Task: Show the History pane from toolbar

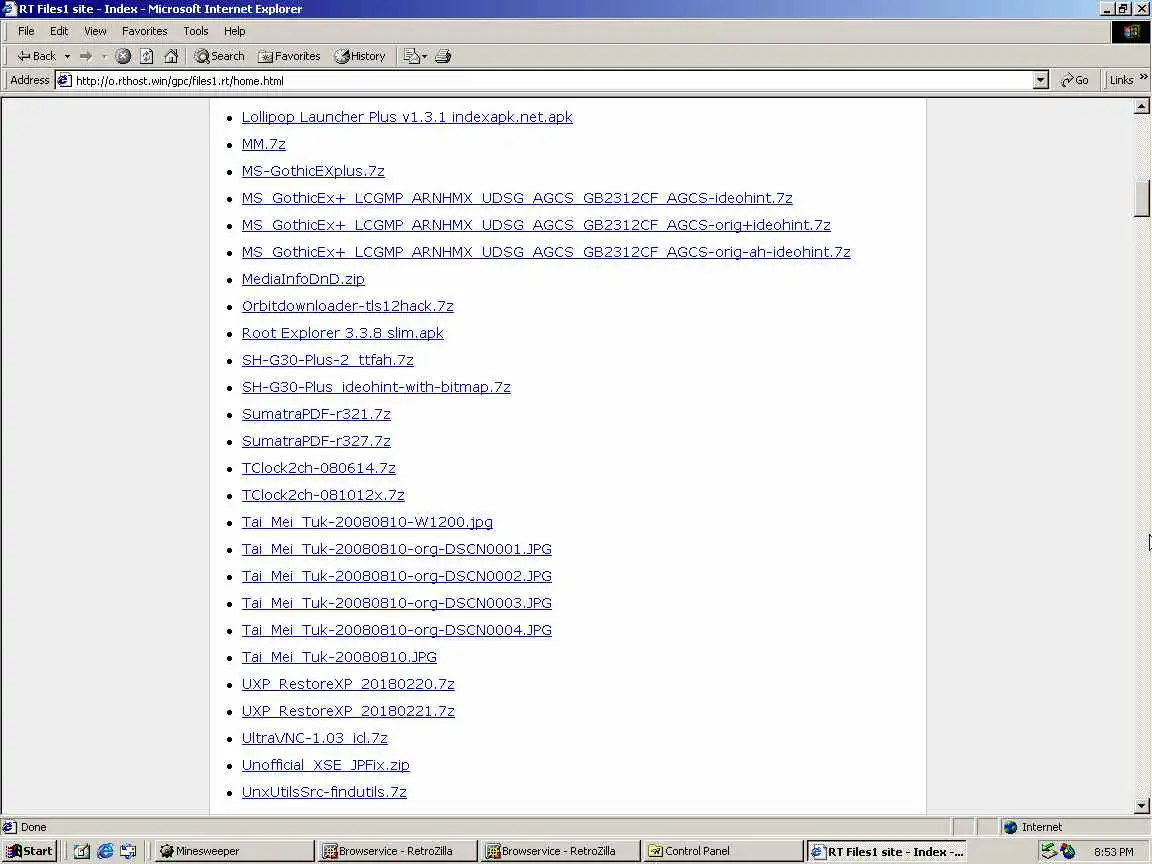Action: (359, 56)
